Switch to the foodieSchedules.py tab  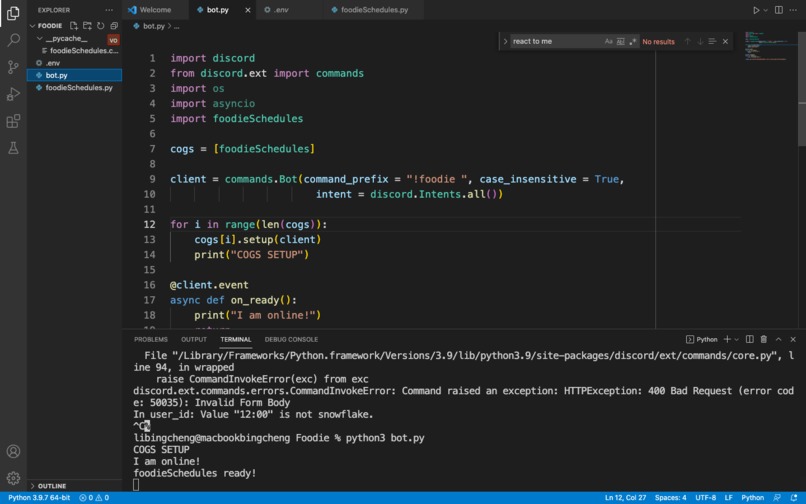coord(374,10)
